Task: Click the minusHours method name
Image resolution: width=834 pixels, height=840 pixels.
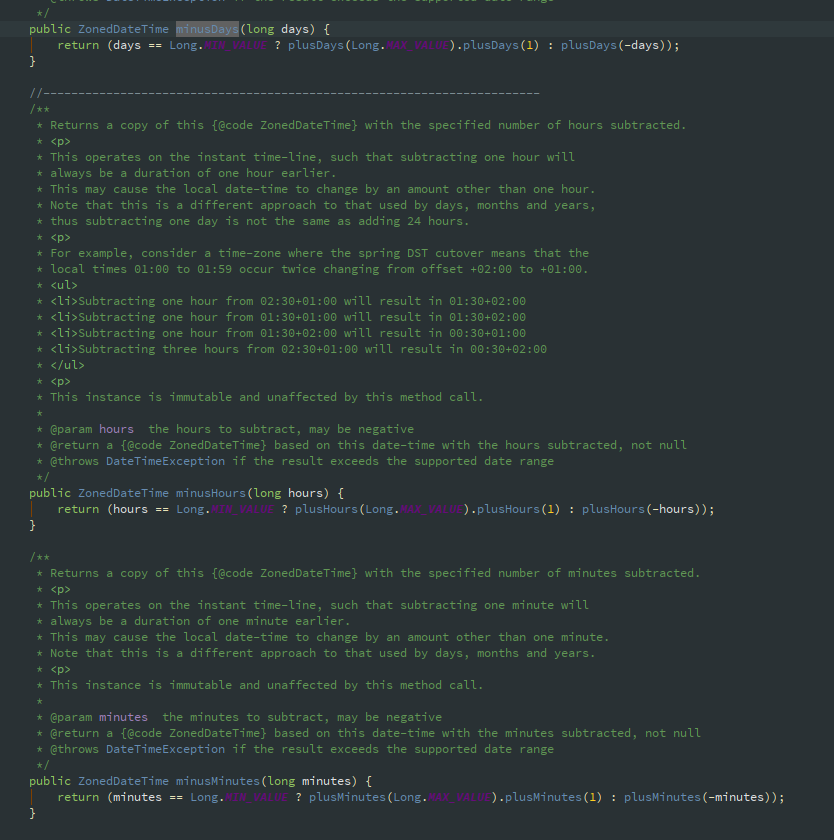Action: (x=211, y=493)
